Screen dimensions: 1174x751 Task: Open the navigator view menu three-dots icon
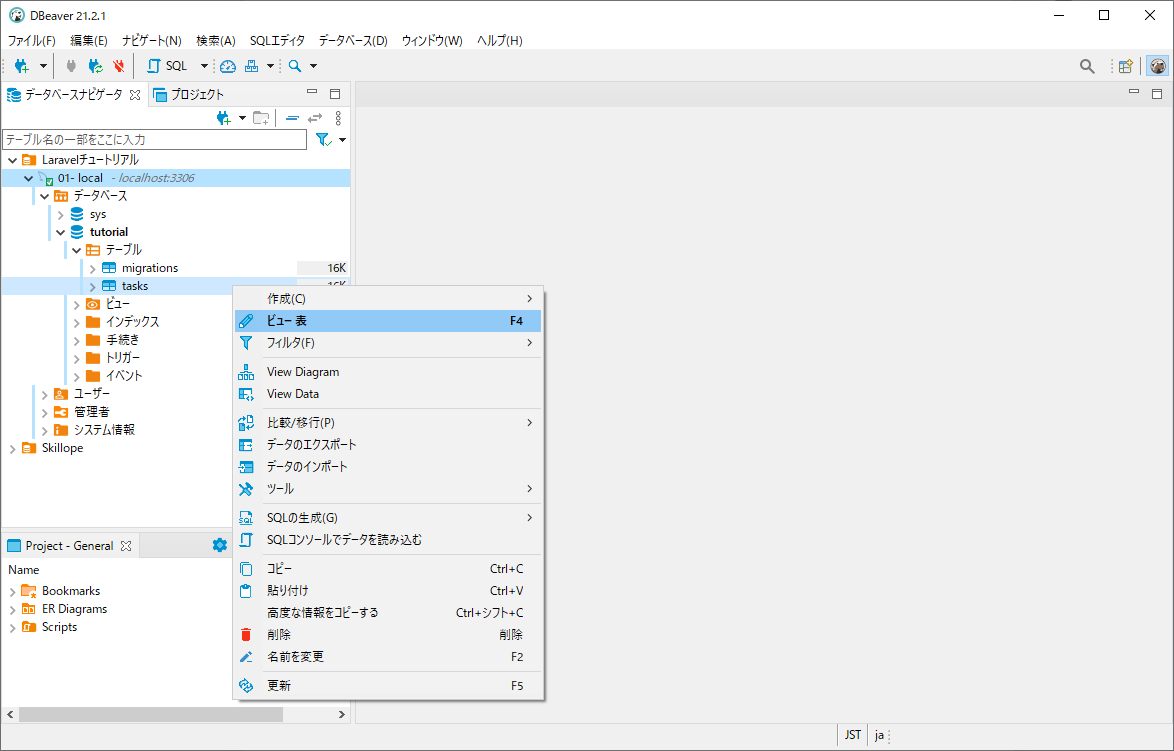pyautogui.click(x=338, y=118)
